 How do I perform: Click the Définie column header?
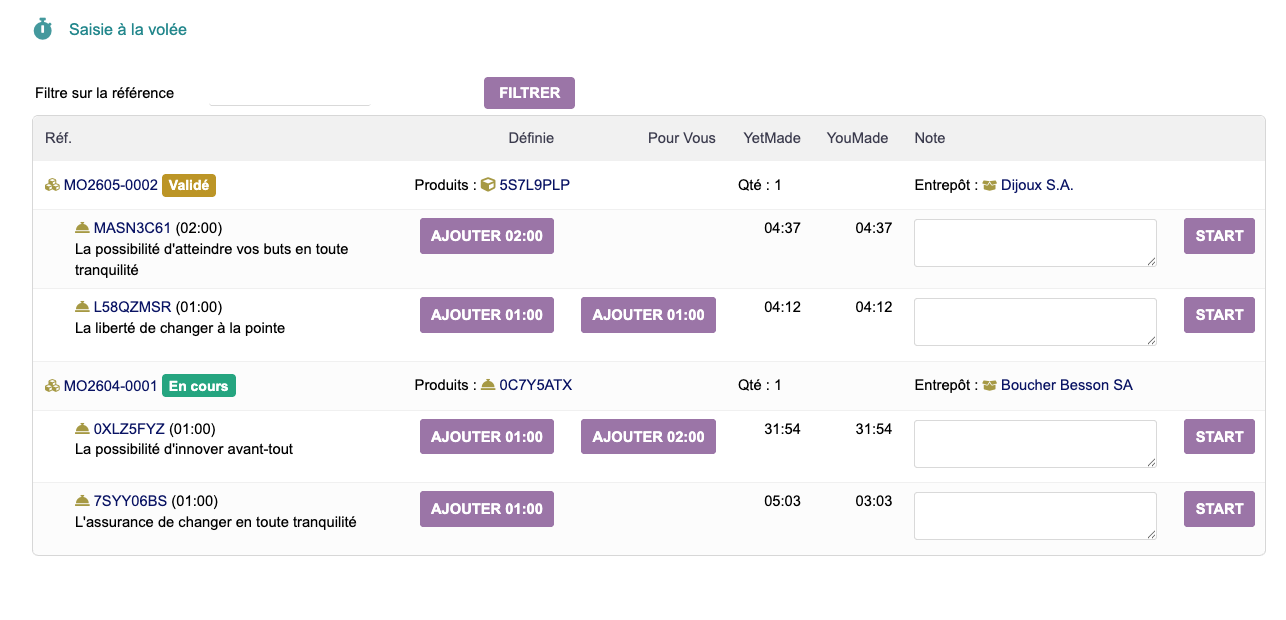tap(531, 138)
